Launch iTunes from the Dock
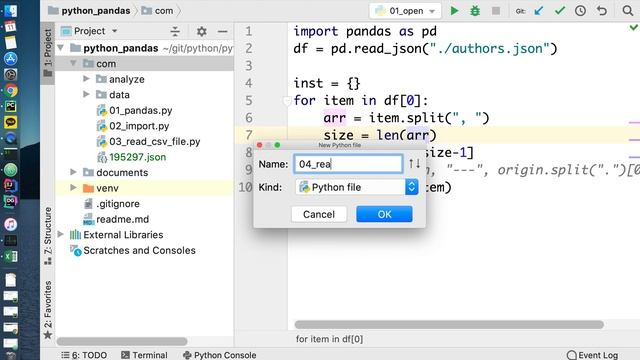Viewport: 640px width, 360px height. [x=11, y=224]
